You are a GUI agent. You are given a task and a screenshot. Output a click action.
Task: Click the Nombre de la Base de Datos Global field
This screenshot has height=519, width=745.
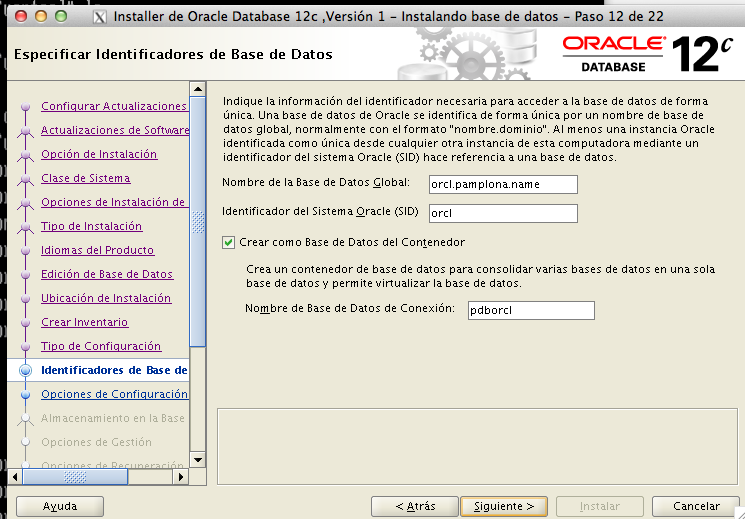(503, 184)
